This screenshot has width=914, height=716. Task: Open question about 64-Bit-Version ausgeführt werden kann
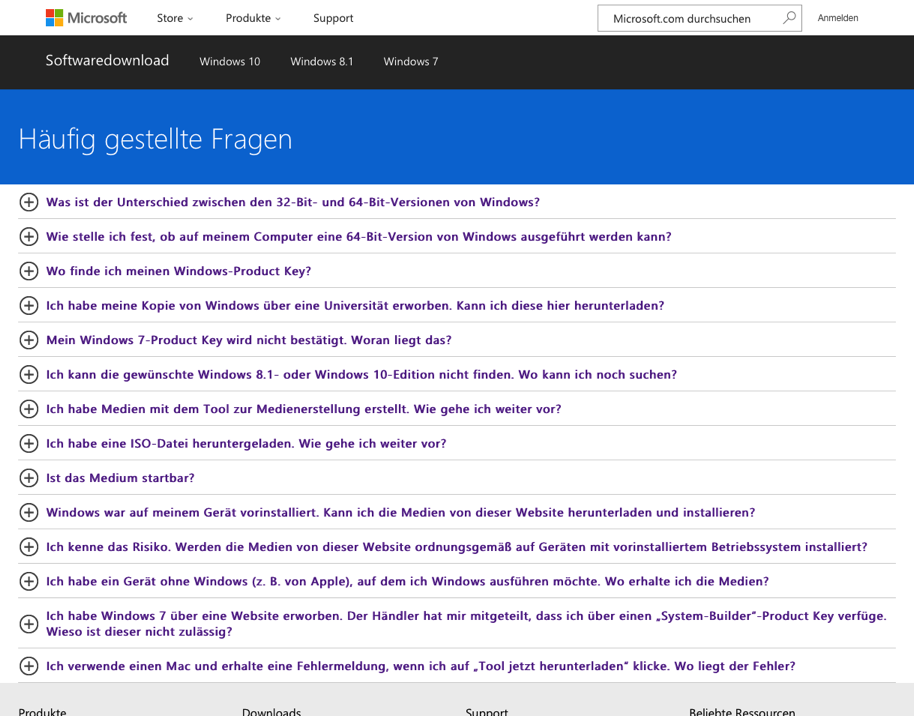pos(358,237)
